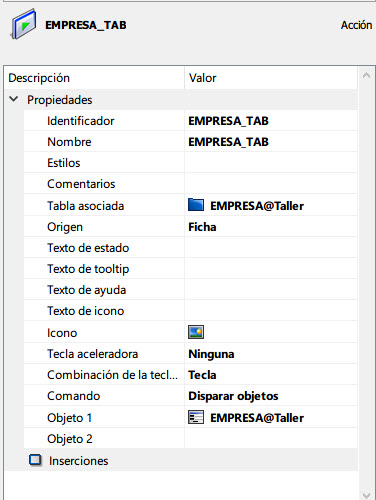
Task: Click the scrollbar up arrow
Action: pyautogui.click(x=366, y=75)
